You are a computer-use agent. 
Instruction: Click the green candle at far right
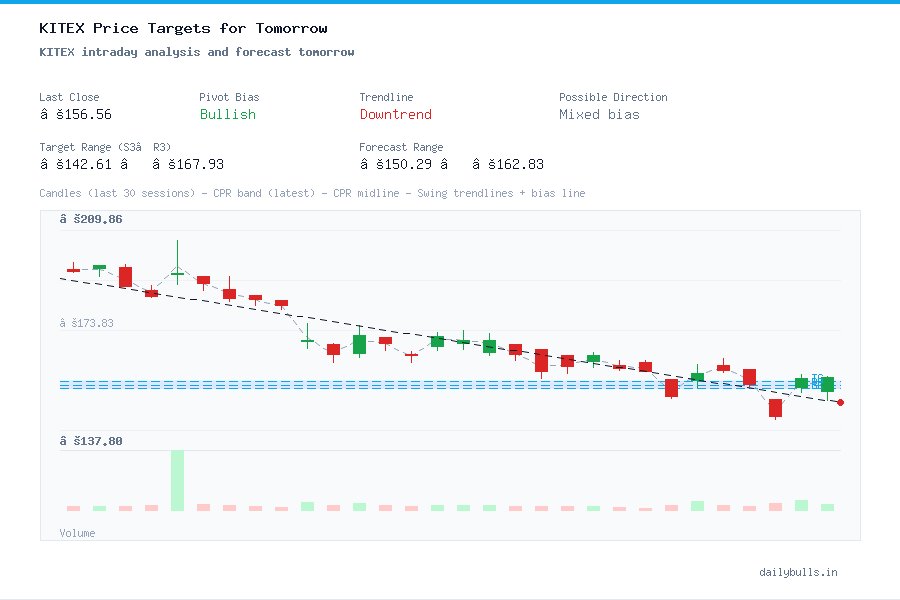coord(827,383)
